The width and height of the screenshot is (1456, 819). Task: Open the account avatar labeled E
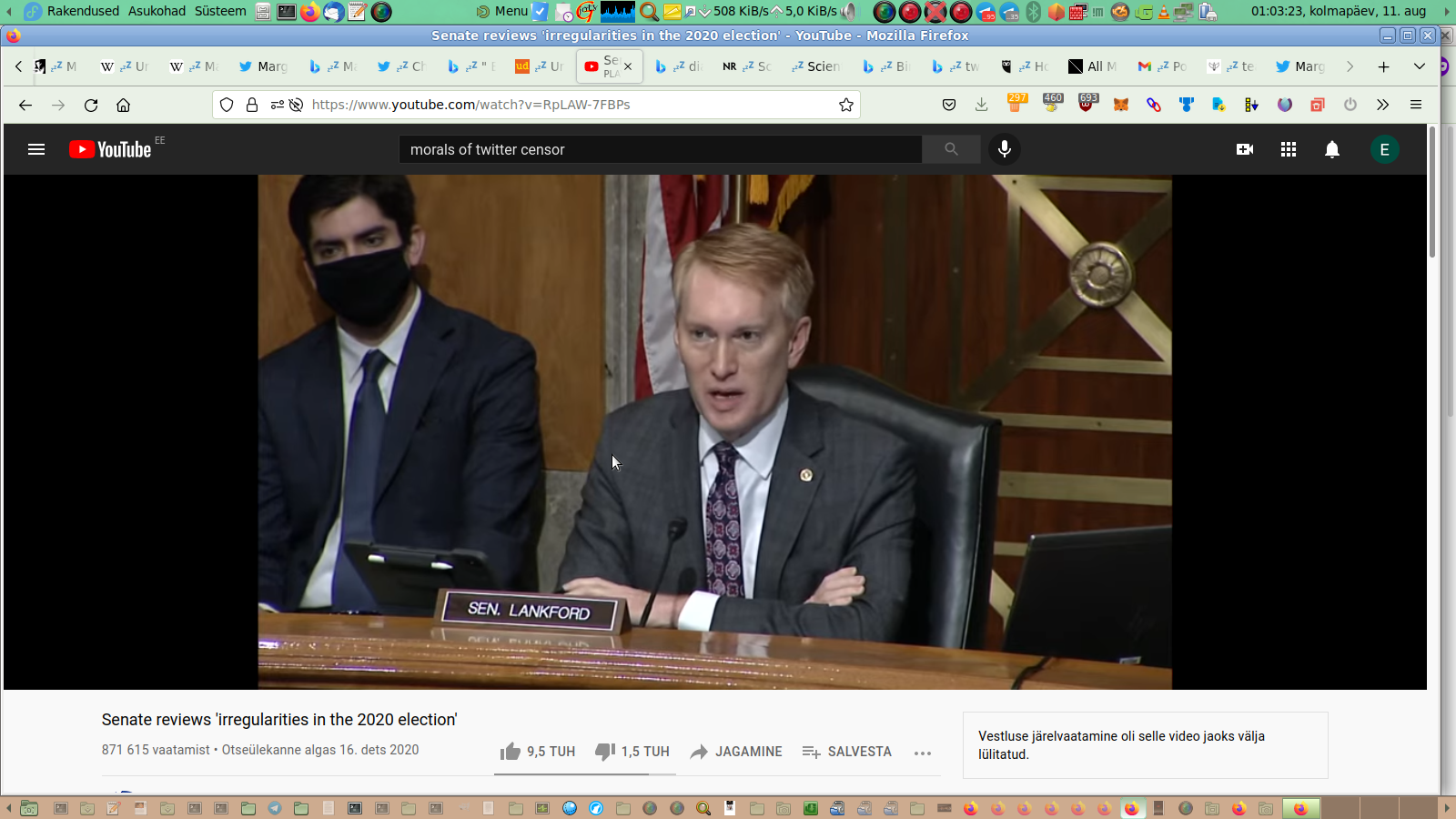pyautogui.click(x=1385, y=149)
